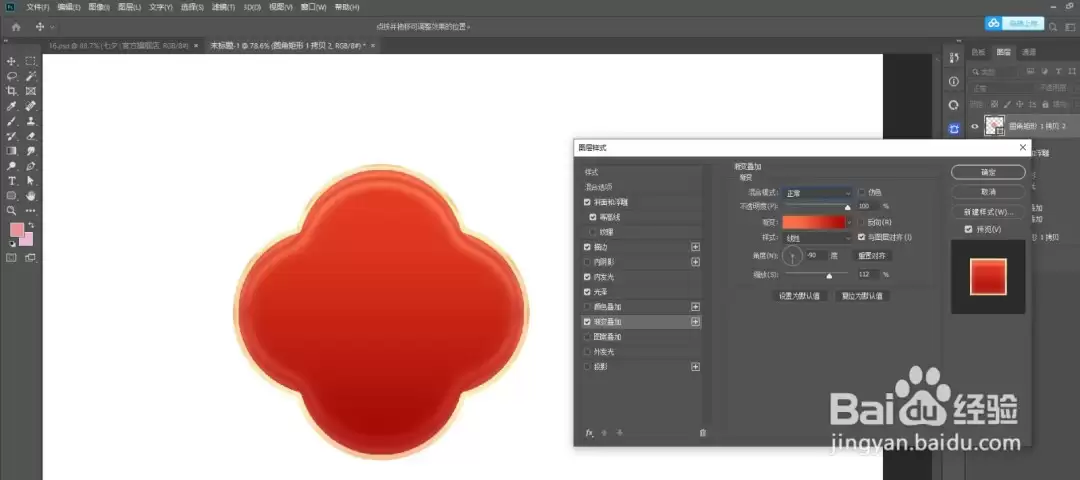Click the Home icon in options bar
The height and width of the screenshot is (480, 1080).
pyautogui.click(x=16, y=27)
